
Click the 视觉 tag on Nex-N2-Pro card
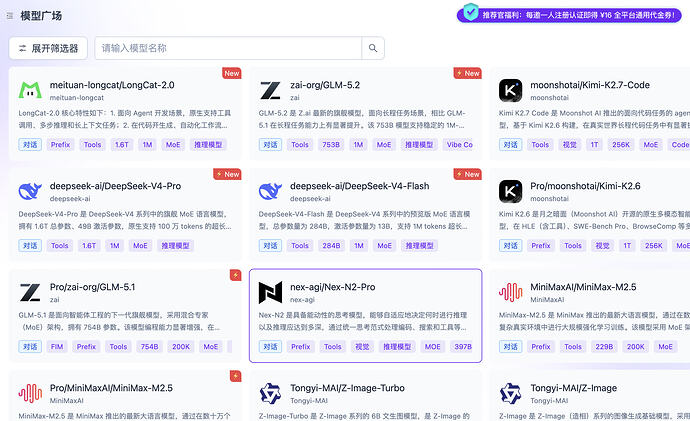pos(362,347)
